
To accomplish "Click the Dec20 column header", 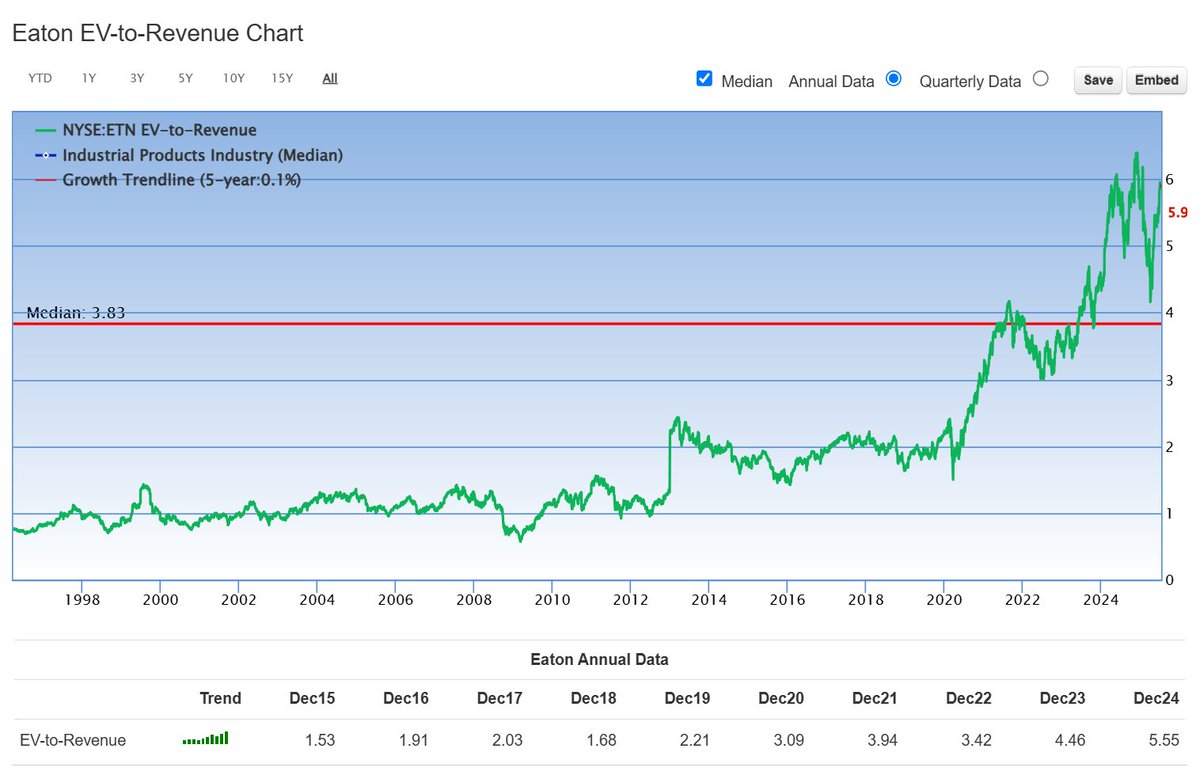I will (x=781, y=698).
